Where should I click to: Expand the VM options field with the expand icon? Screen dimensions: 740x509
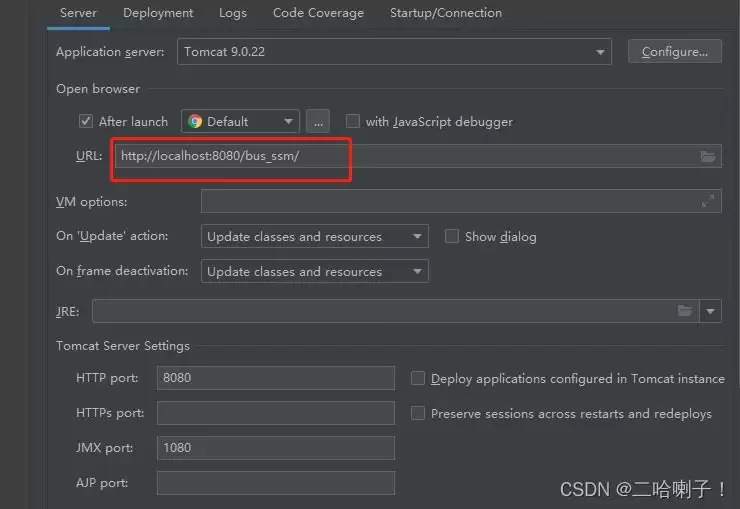pyautogui.click(x=707, y=201)
